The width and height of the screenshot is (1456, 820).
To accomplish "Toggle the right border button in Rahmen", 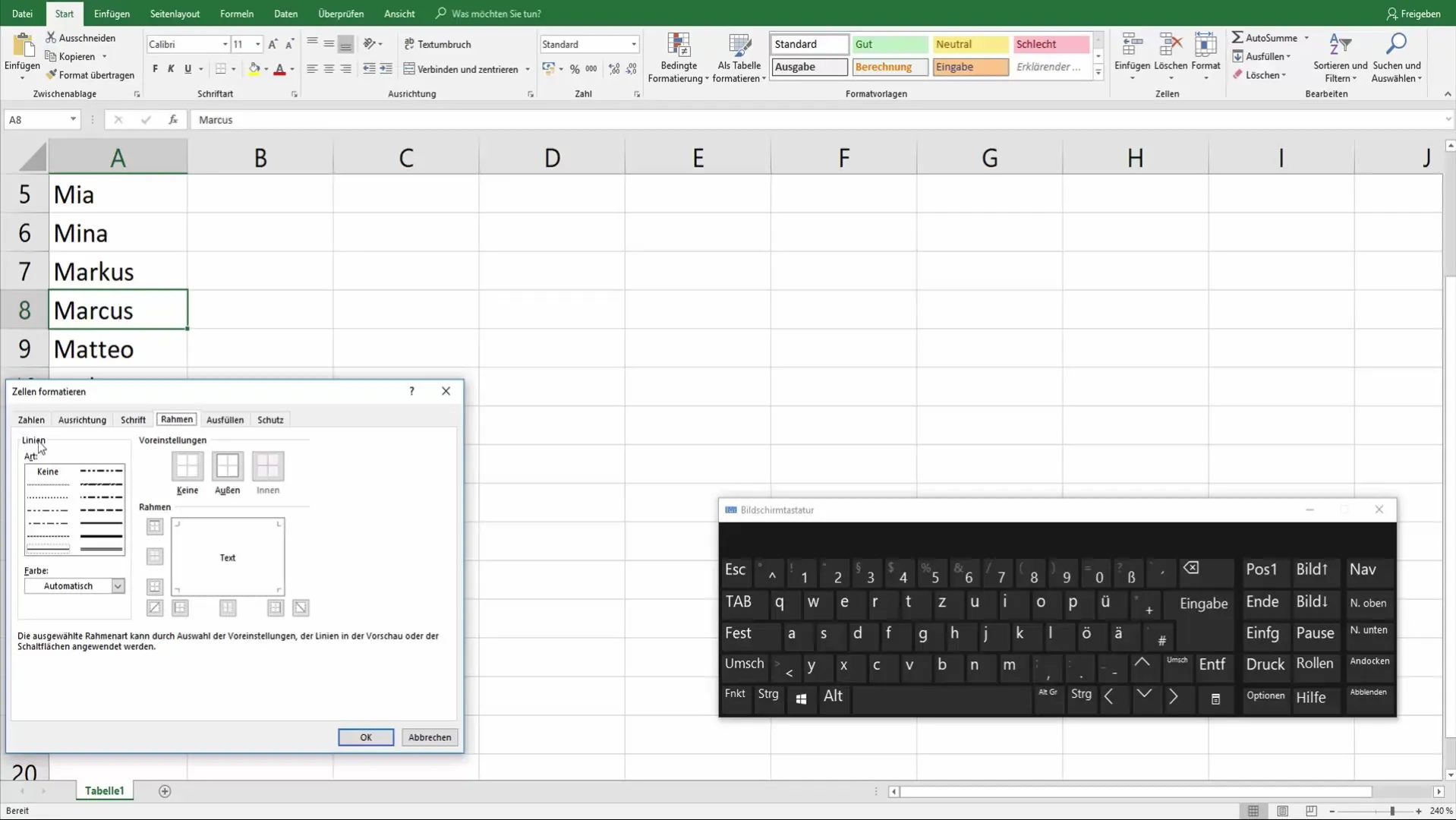I will [x=275, y=607].
